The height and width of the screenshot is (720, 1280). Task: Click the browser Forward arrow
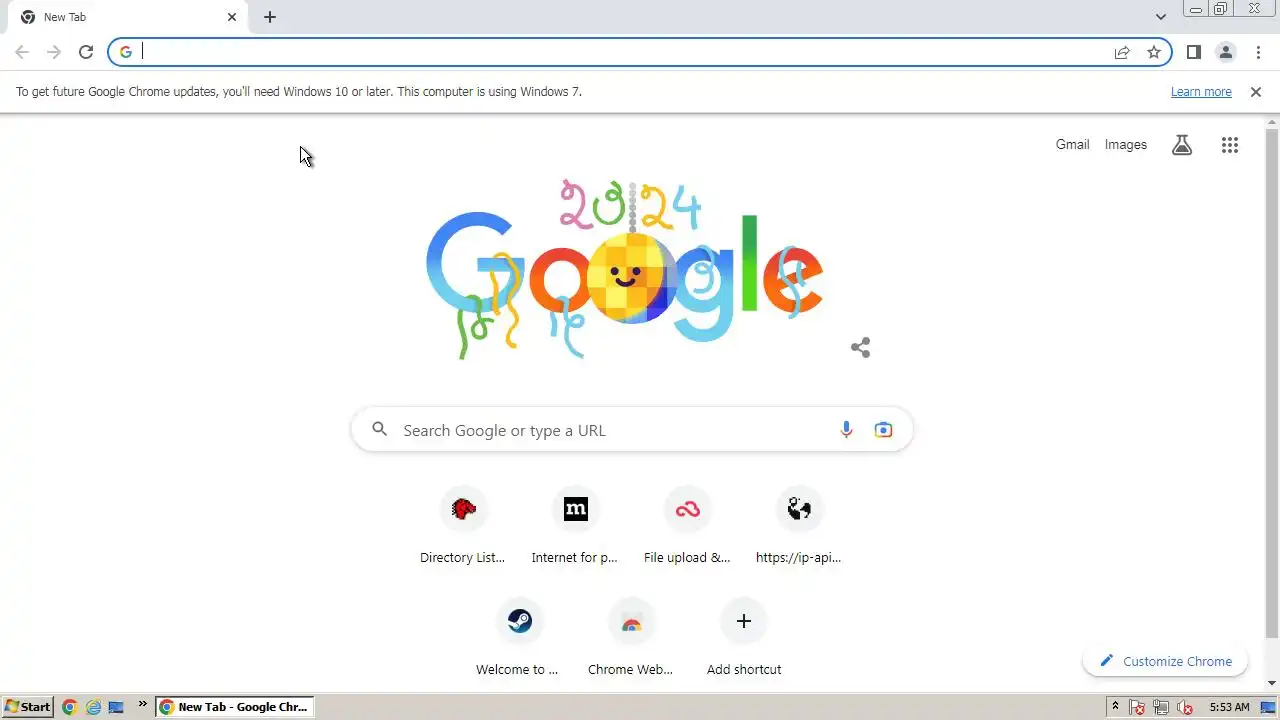[x=54, y=52]
